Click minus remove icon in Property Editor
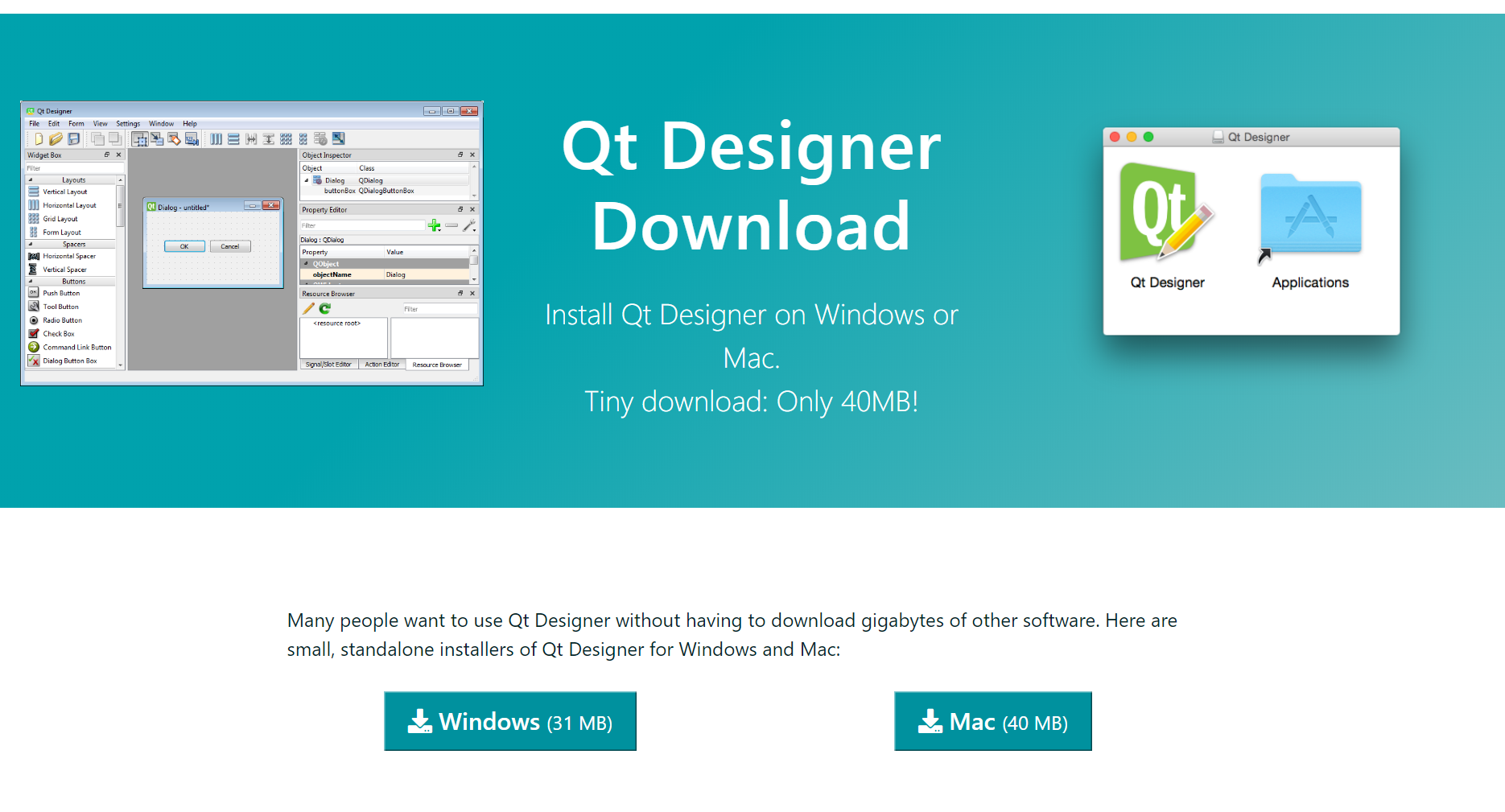 click(x=451, y=225)
